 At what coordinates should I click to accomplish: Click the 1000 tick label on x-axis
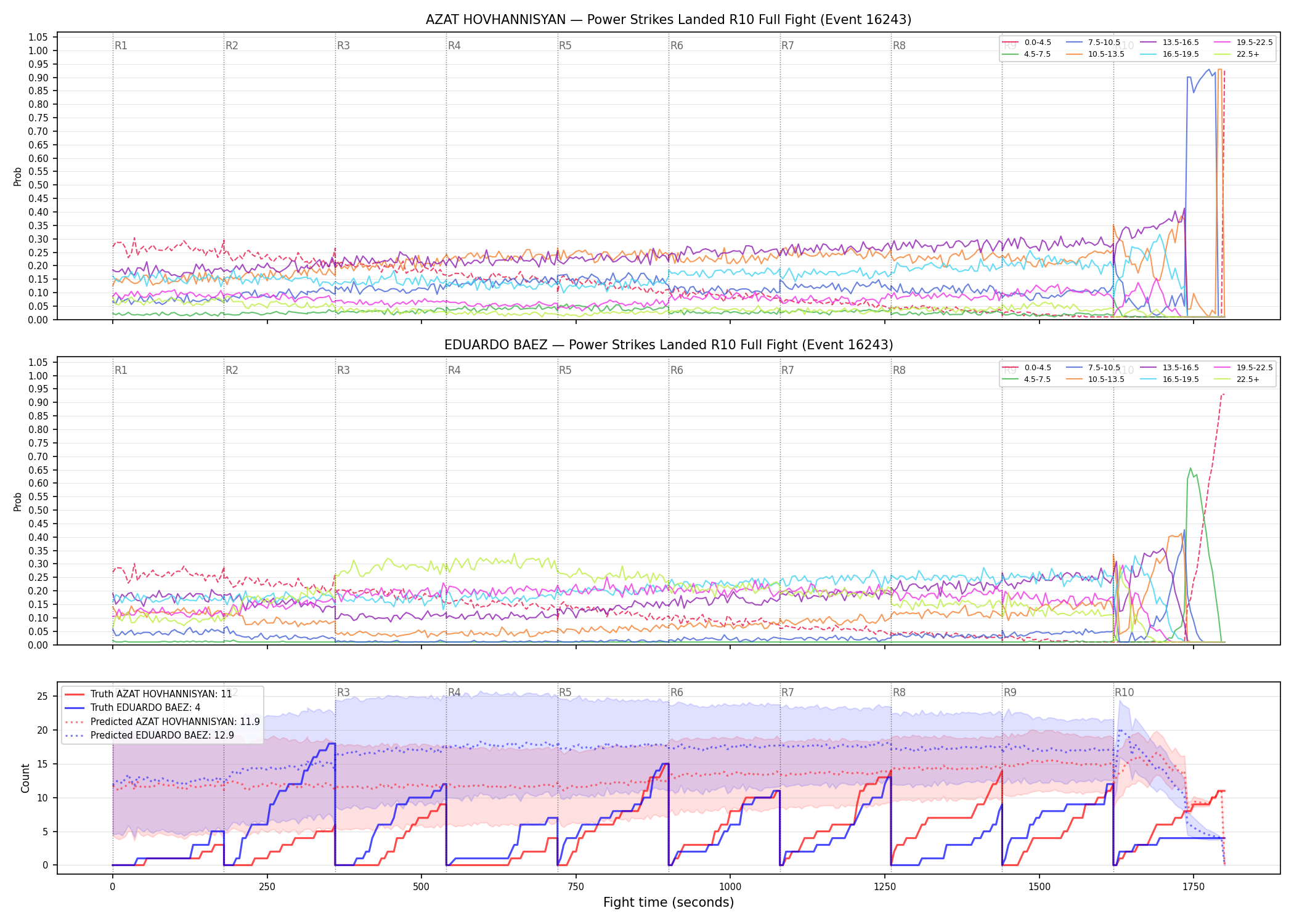click(730, 887)
